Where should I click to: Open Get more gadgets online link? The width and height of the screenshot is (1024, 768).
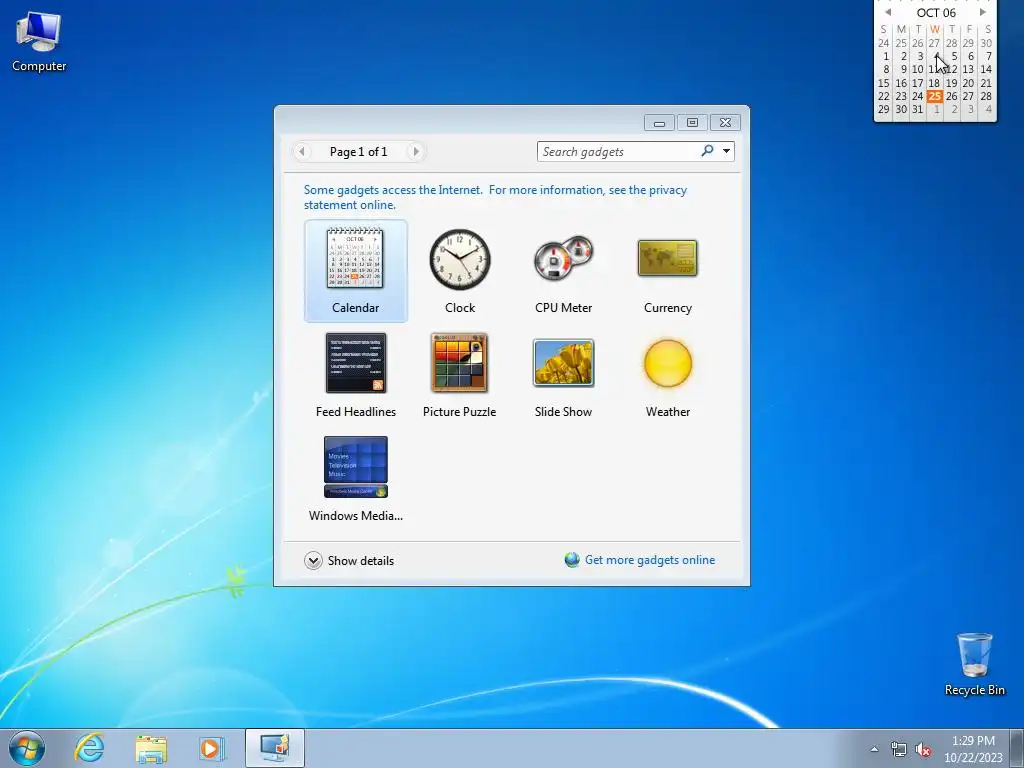click(x=640, y=560)
